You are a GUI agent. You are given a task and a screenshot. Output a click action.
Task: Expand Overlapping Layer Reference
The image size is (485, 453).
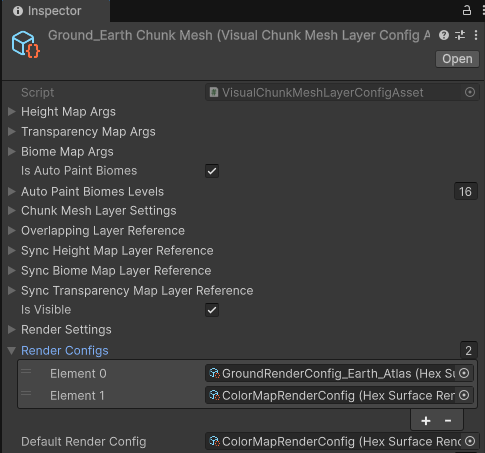12,230
